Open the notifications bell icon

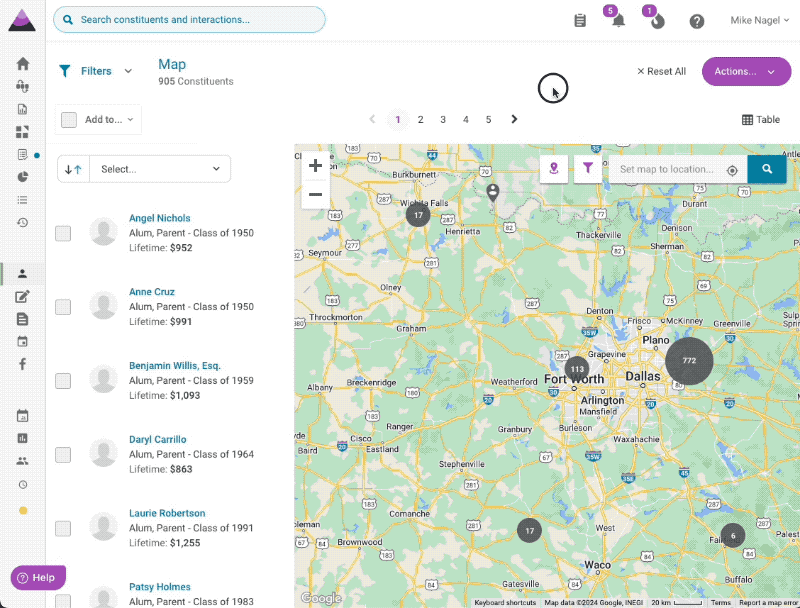point(618,21)
